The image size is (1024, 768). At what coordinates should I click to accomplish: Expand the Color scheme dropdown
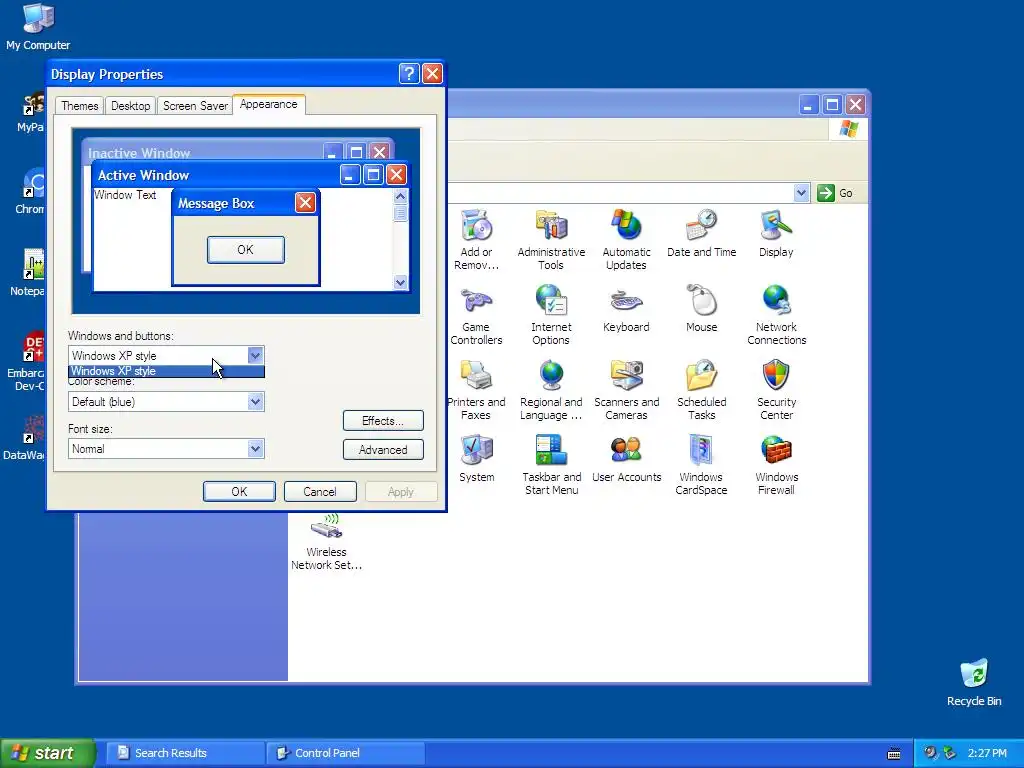255,402
